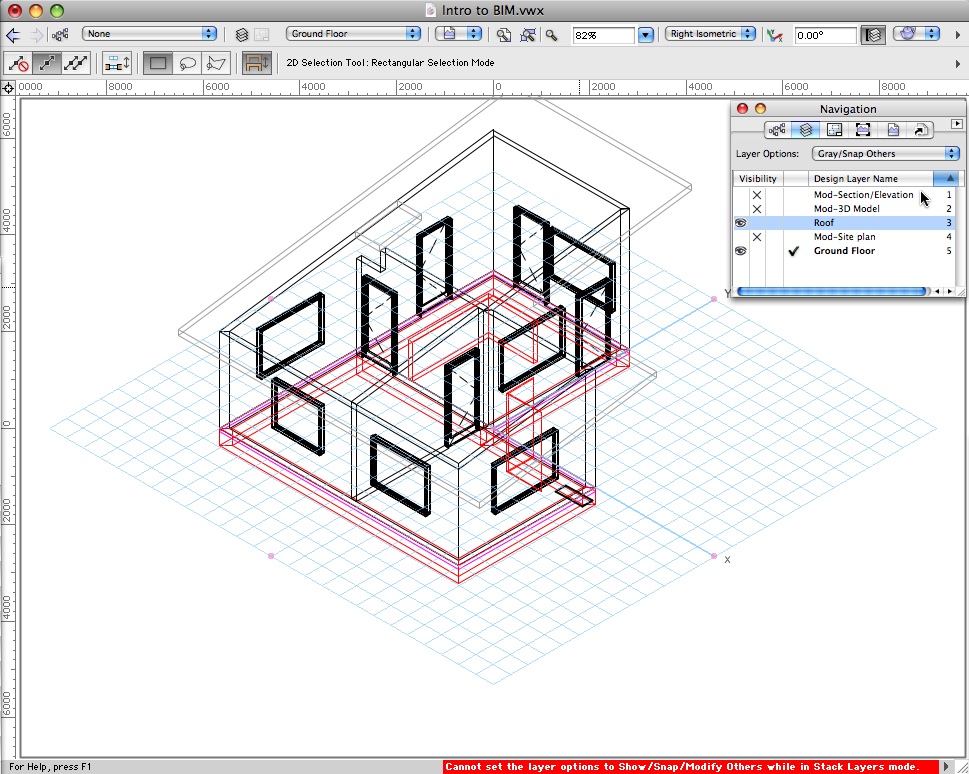Sort by the Design Layer Name column header
The width and height of the screenshot is (969, 774).
(x=871, y=179)
